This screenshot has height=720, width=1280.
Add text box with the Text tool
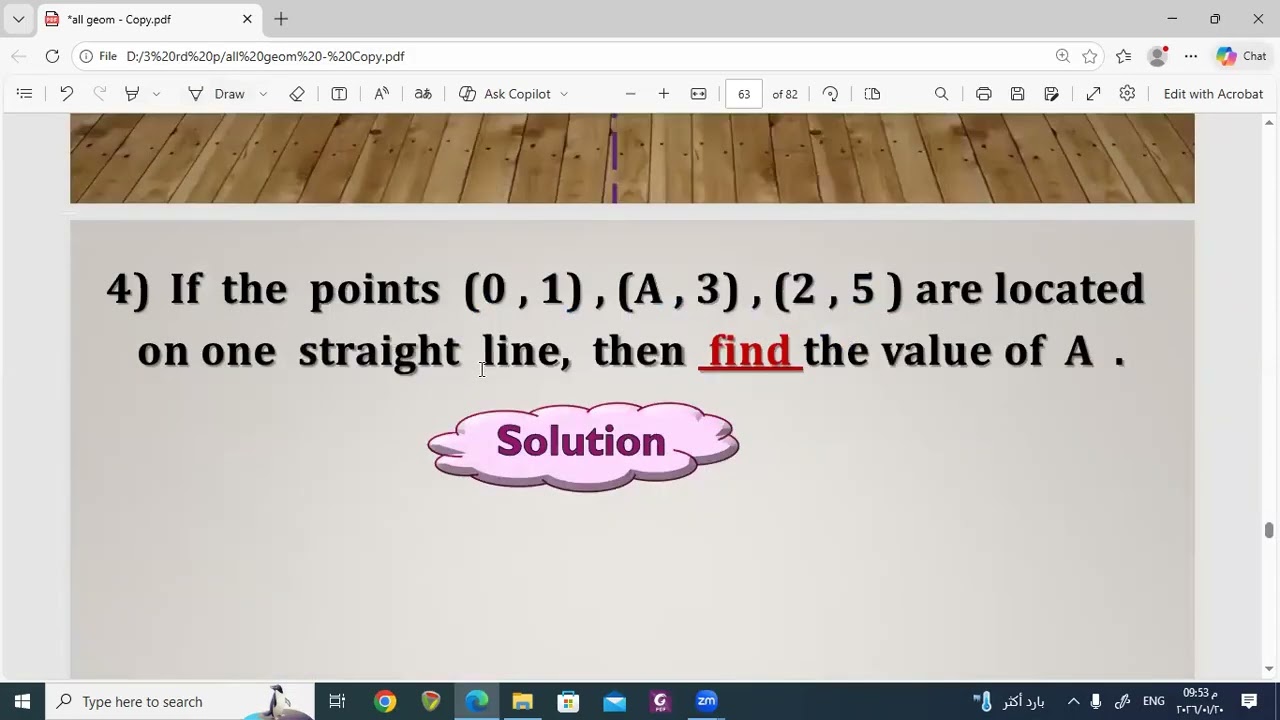coord(339,94)
